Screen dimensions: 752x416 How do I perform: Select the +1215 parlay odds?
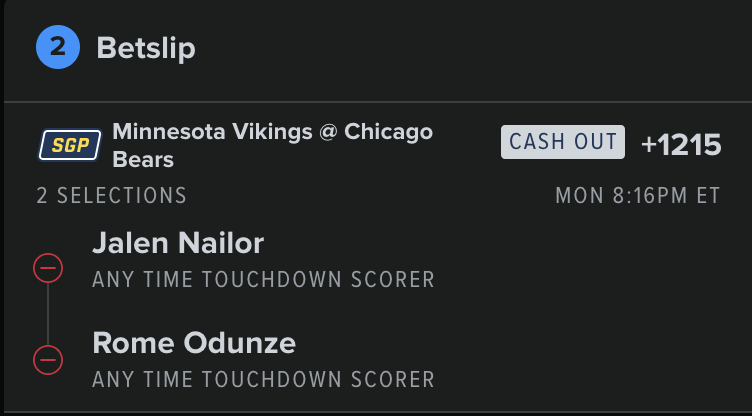[x=681, y=145]
